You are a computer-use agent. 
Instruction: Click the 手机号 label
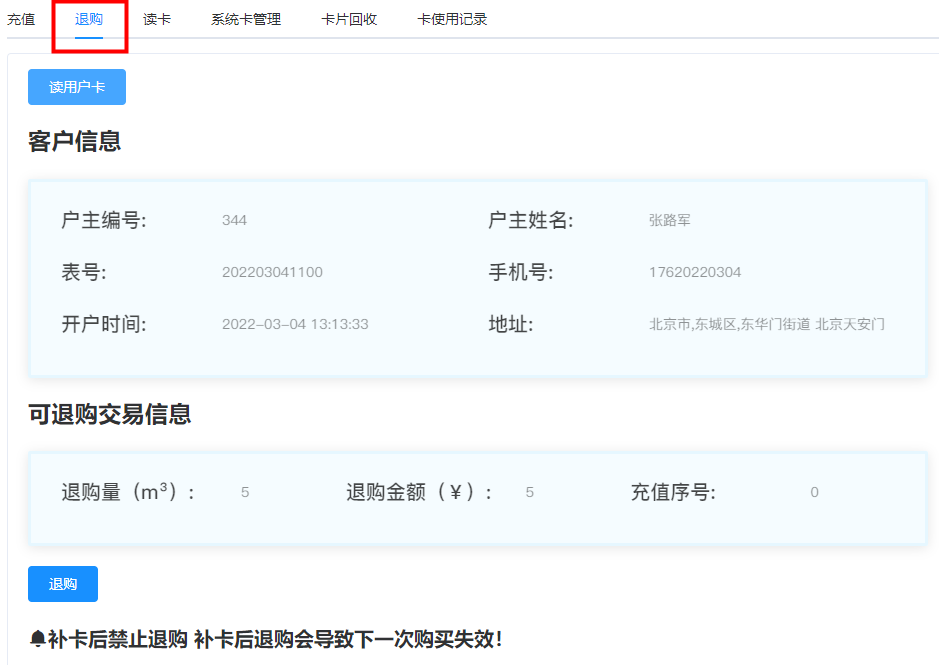(x=521, y=272)
